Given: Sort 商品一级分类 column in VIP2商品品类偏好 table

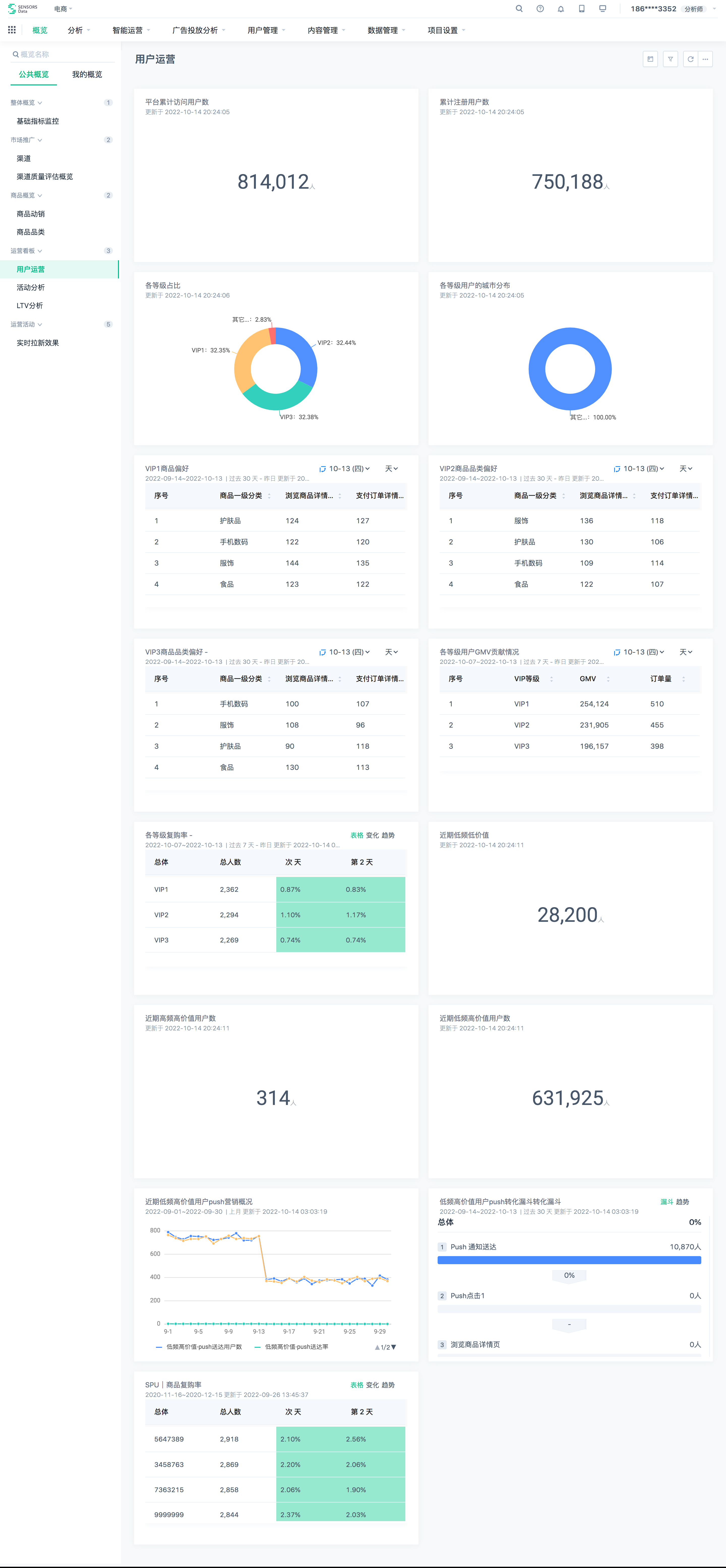Looking at the screenshot, I should pyautogui.click(x=563, y=496).
